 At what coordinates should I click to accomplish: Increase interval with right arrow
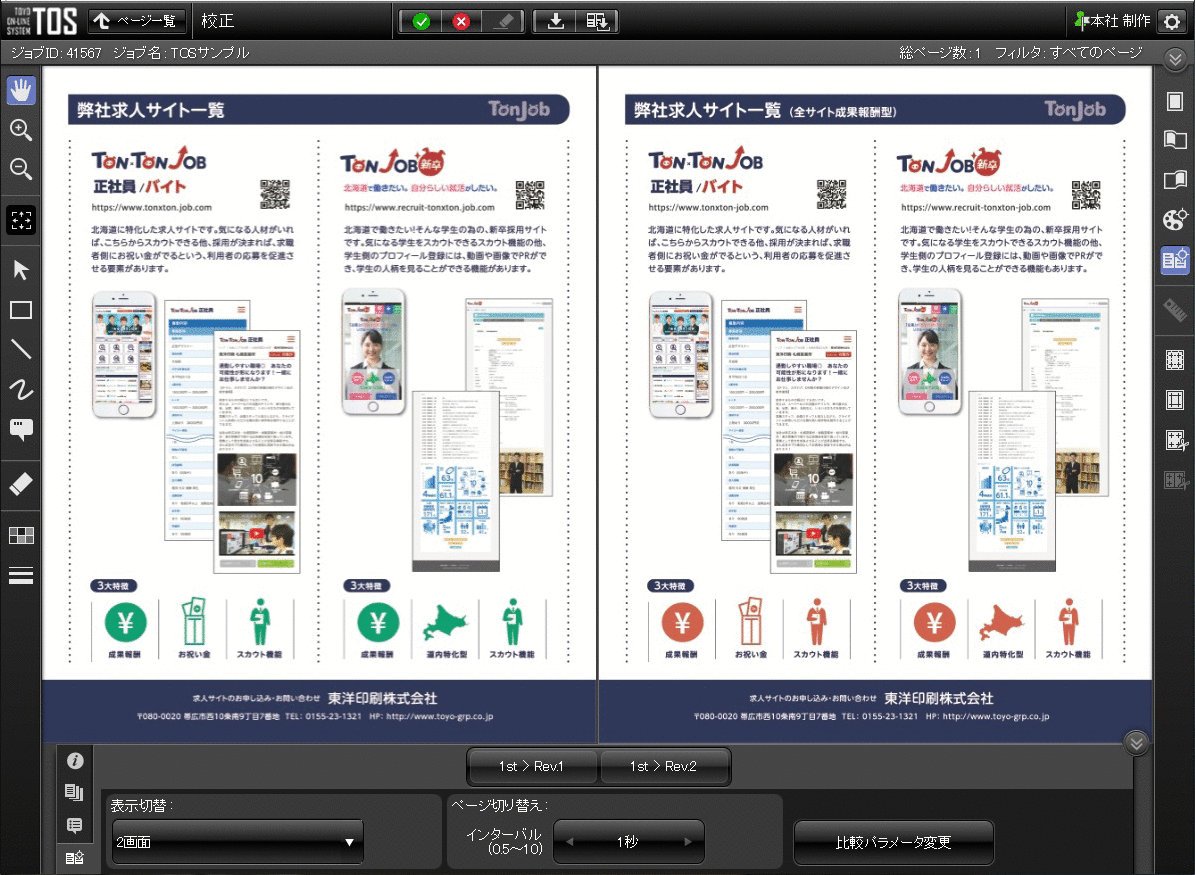(x=687, y=842)
